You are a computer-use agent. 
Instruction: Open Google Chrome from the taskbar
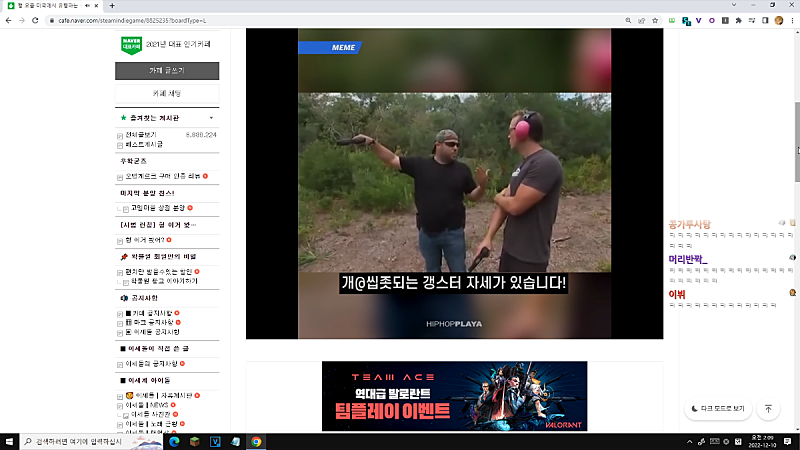point(256,441)
